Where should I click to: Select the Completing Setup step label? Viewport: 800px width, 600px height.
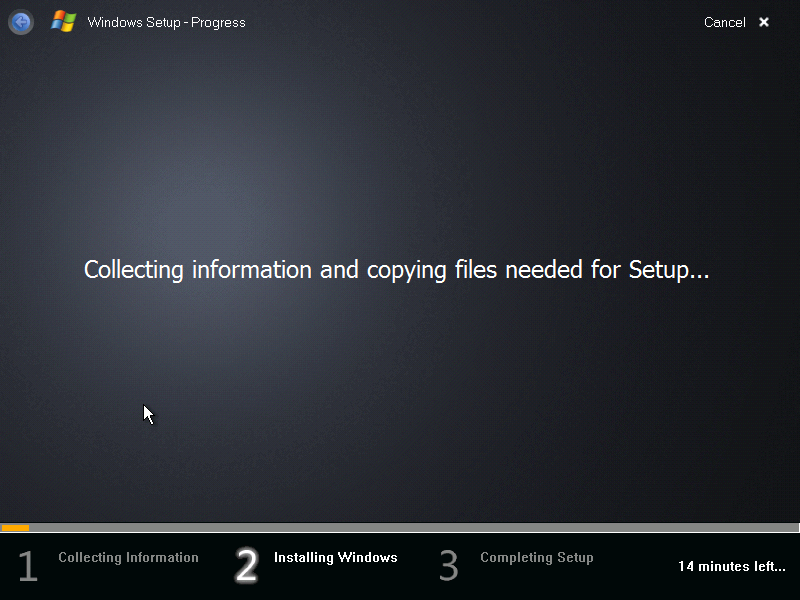click(537, 558)
